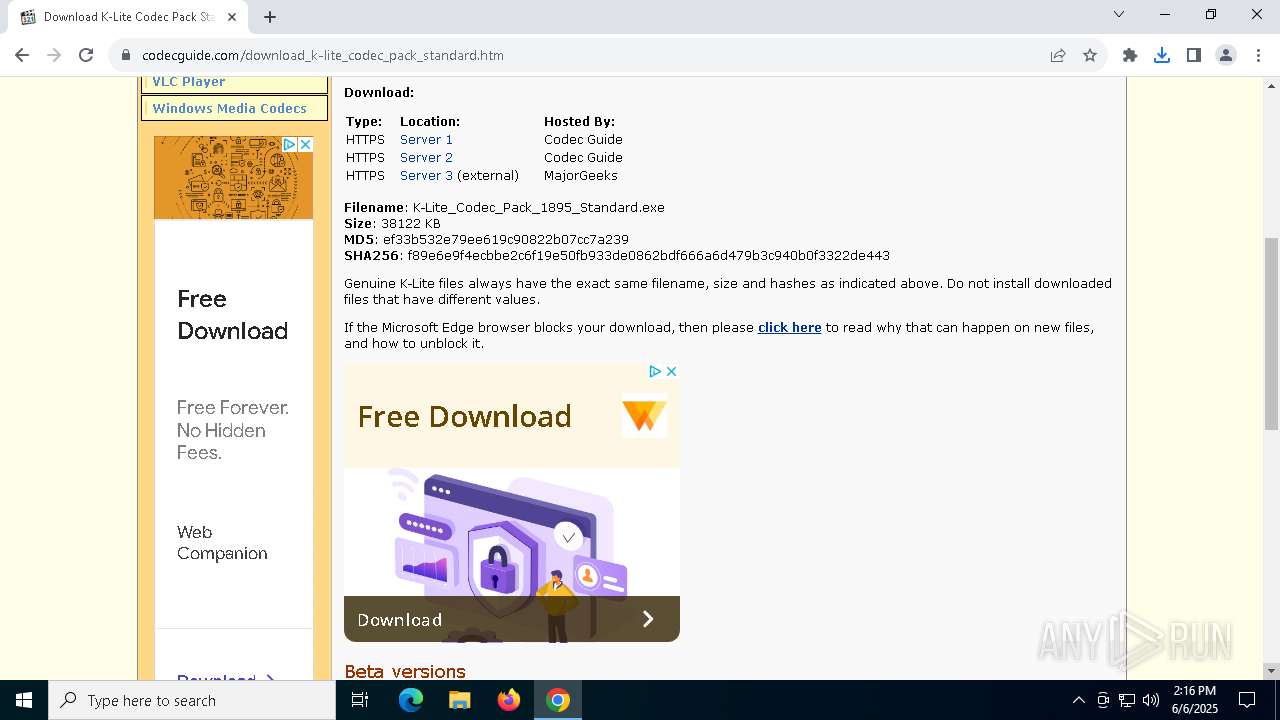Open AdChoices info on sidebar ad

pyautogui.click(x=289, y=145)
